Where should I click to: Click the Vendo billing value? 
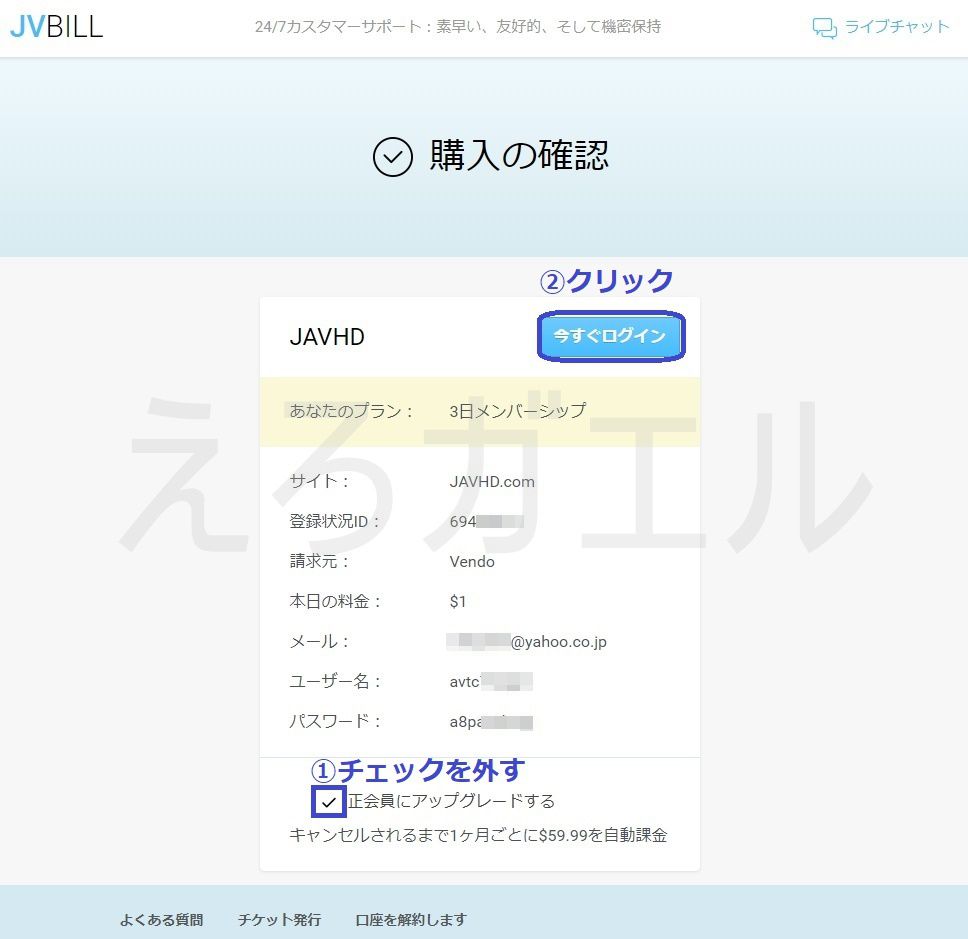(x=472, y=562)
